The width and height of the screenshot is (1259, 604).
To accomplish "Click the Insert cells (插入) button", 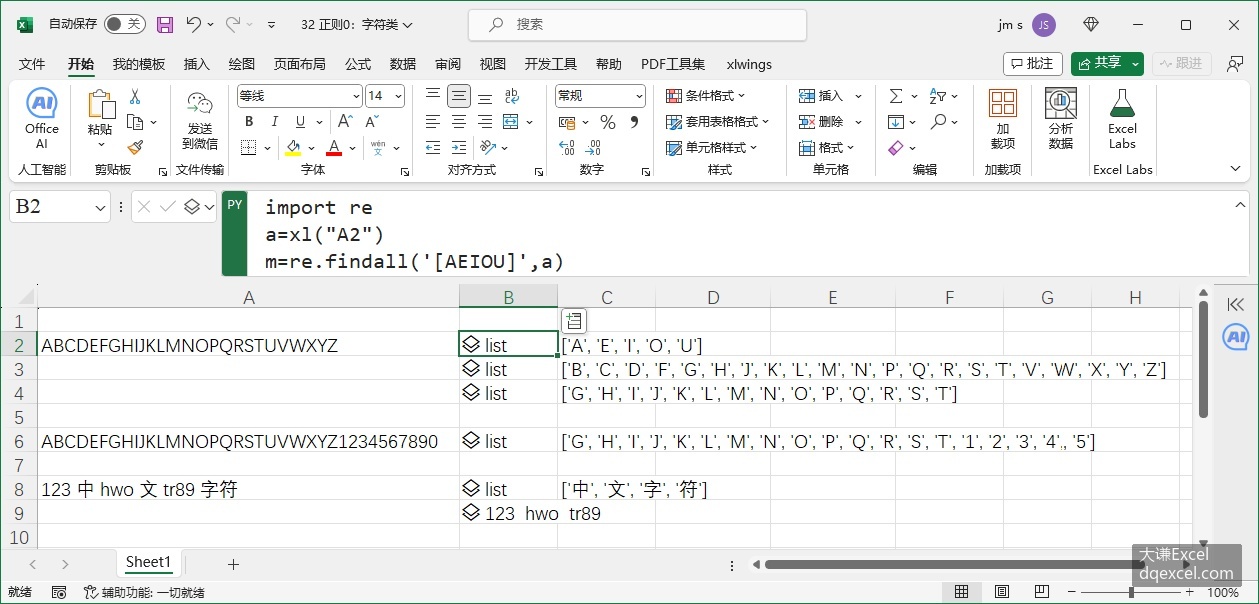I will click(822, 96).
